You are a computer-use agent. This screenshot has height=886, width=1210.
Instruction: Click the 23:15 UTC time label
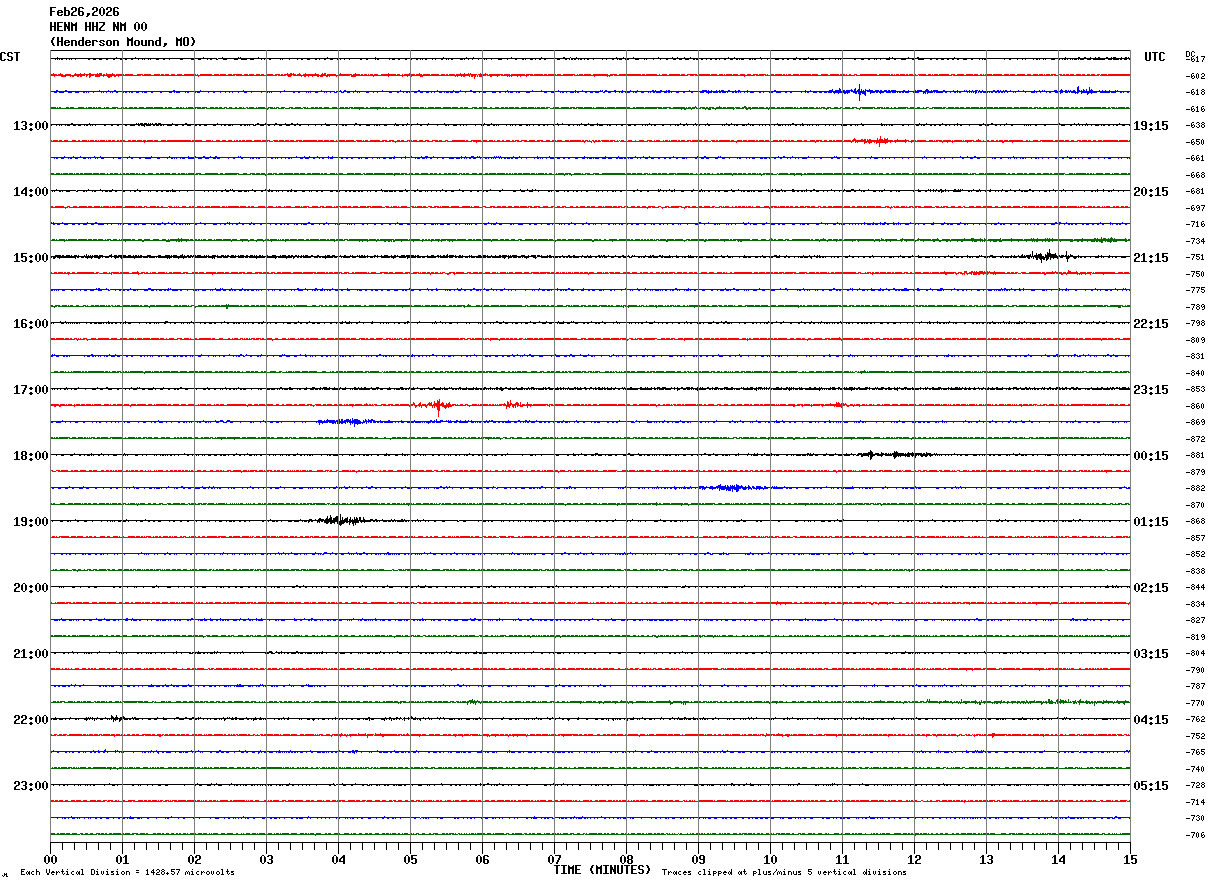click(x=1151, y=390)
